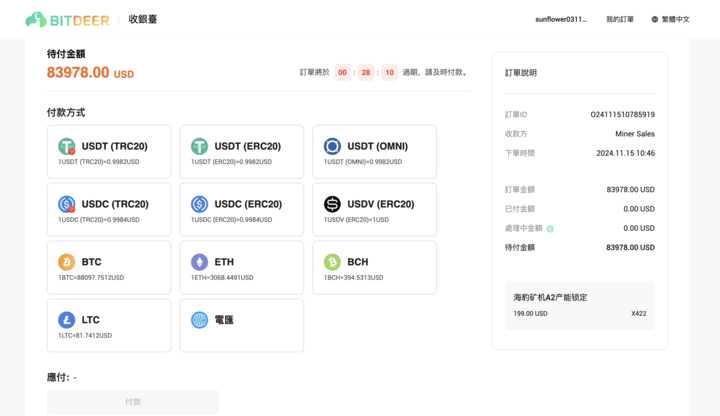
Task: Click the rate text 1LTC=81.7412USD
Action: point(85,335)
